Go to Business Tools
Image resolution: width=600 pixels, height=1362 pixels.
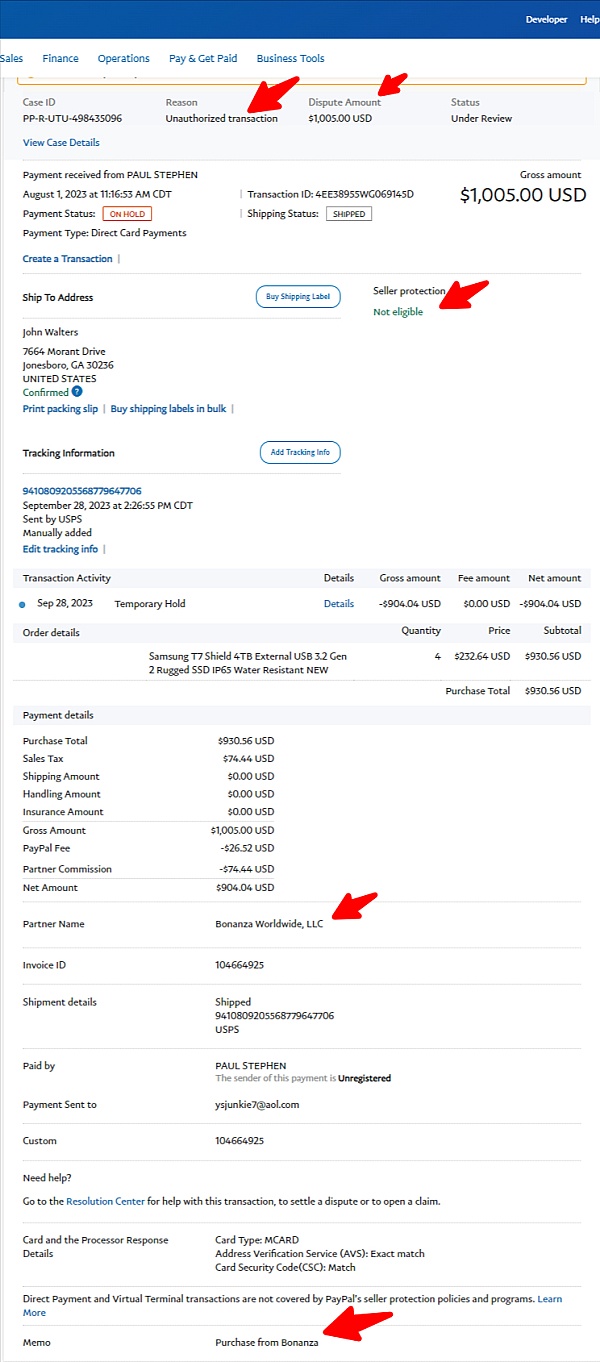point(290,58)
